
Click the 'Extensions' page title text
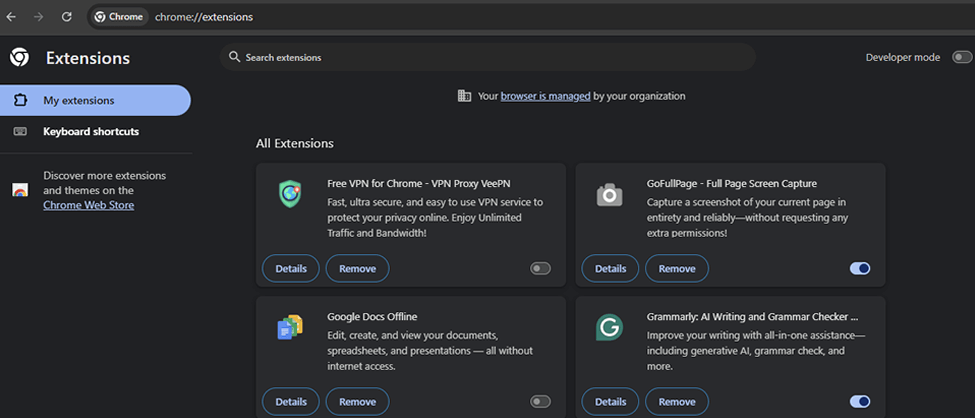(88, 58)
